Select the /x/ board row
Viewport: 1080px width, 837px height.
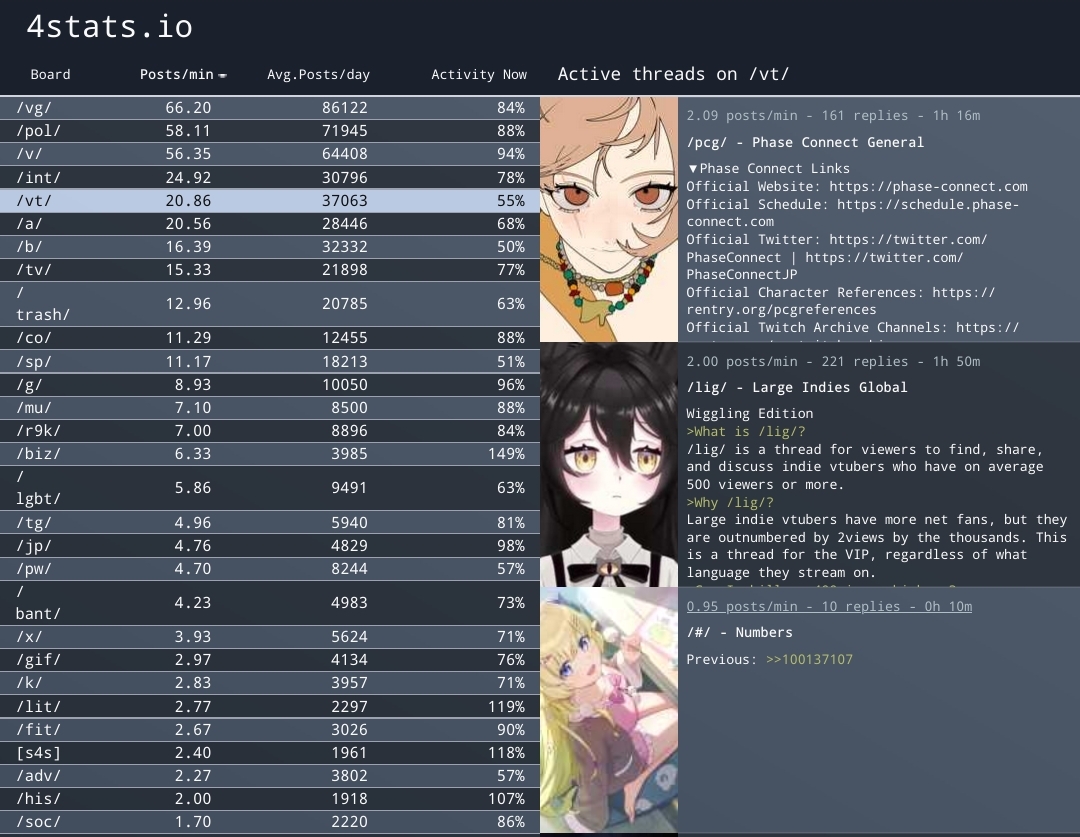[270, 637]
